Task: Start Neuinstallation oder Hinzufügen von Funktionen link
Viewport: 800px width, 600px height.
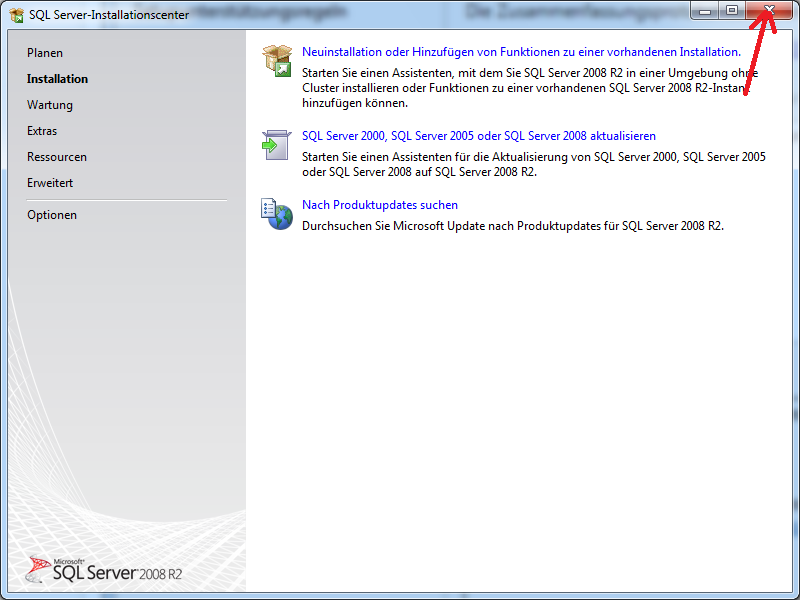Action: pos(521,52)
